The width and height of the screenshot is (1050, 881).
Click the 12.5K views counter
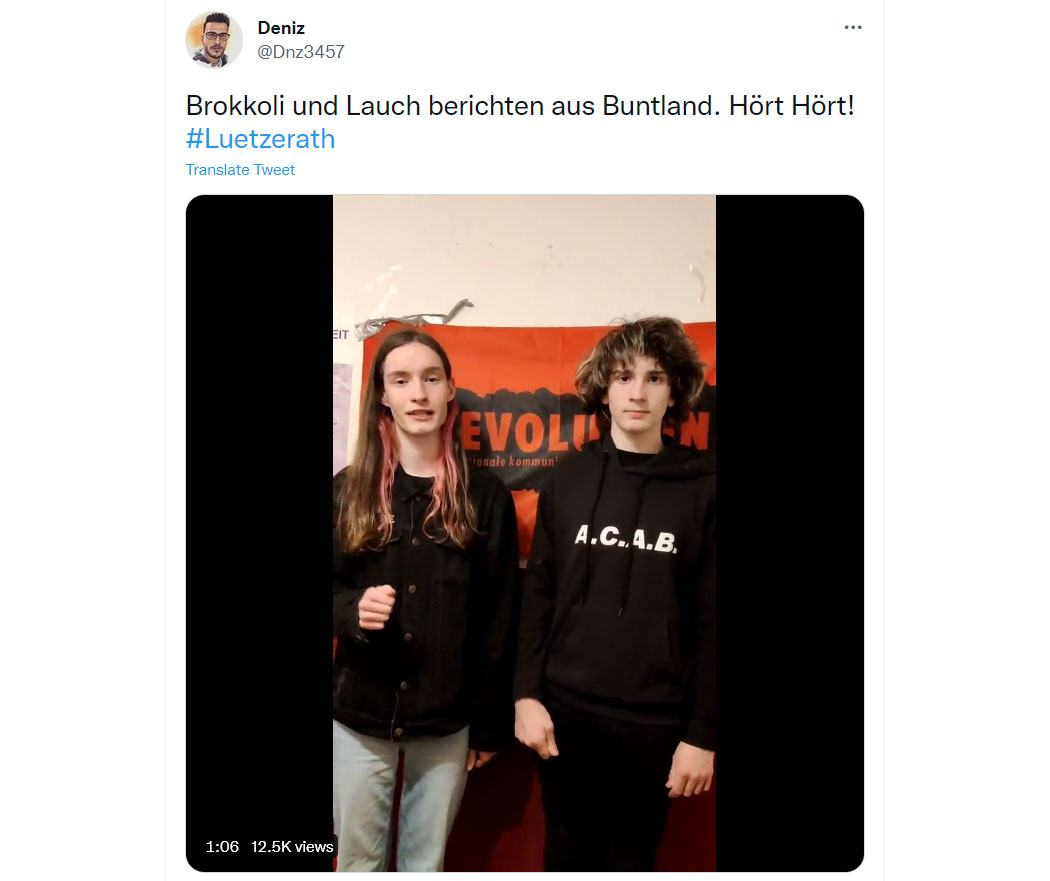point(292,847)
